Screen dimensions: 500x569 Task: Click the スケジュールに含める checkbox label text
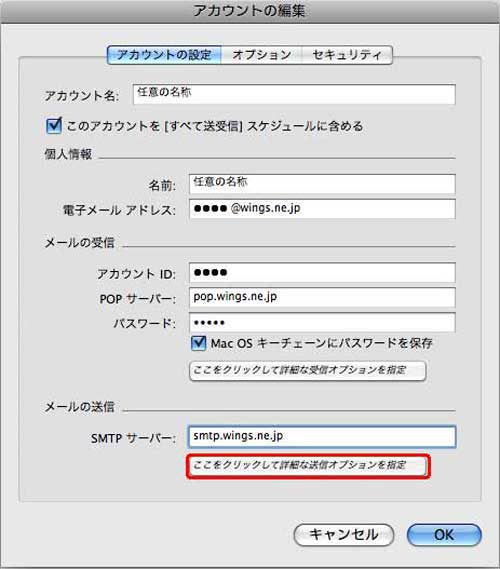[x=215, y=126]
